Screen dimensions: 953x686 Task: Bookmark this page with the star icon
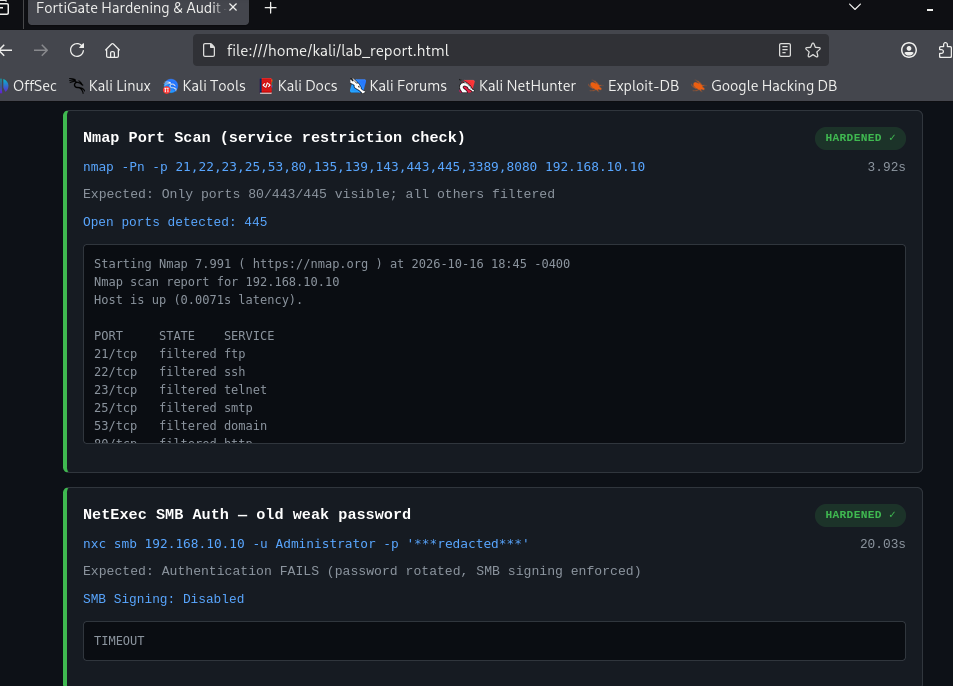813,50
